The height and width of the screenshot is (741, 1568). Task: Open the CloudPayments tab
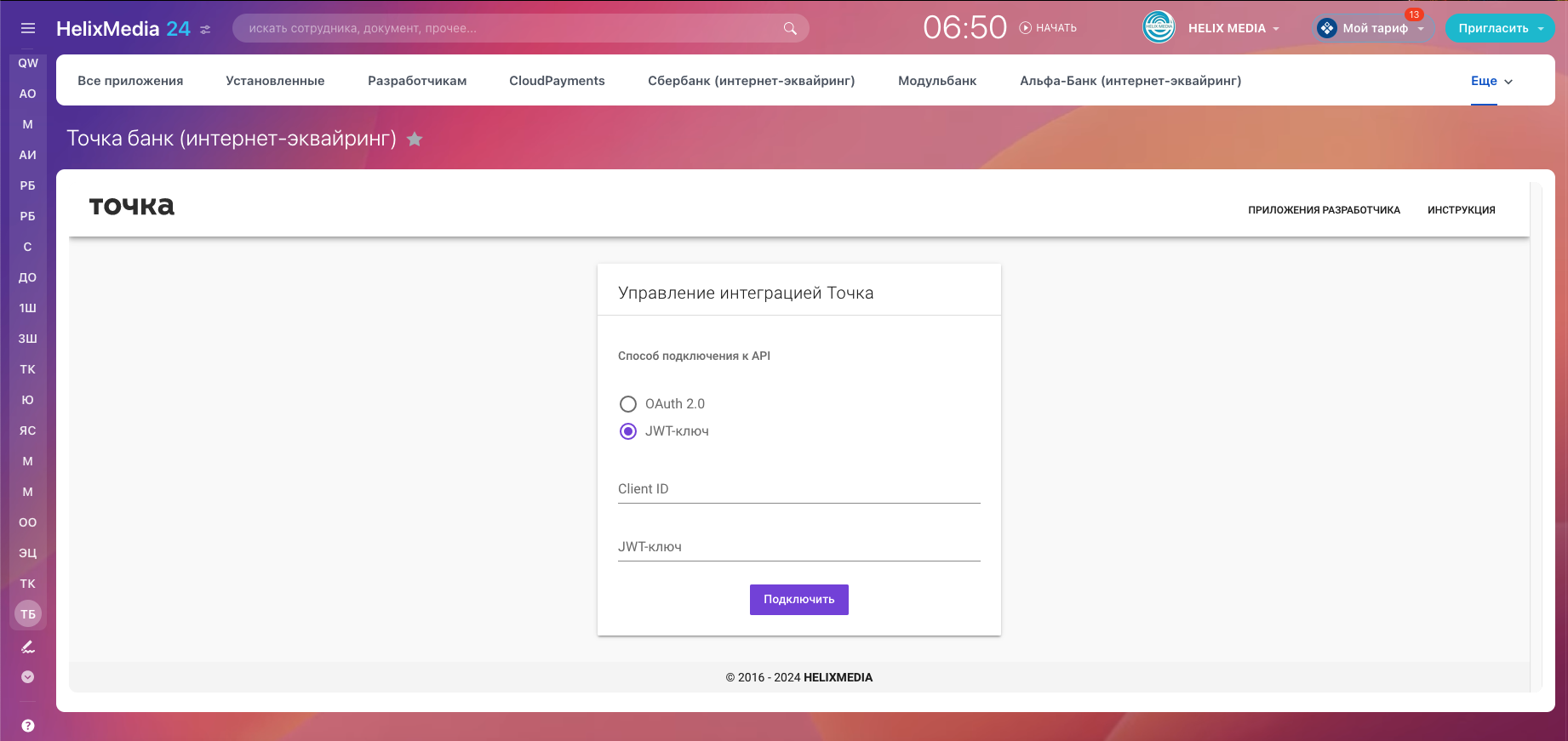click(x=557, y=81)
